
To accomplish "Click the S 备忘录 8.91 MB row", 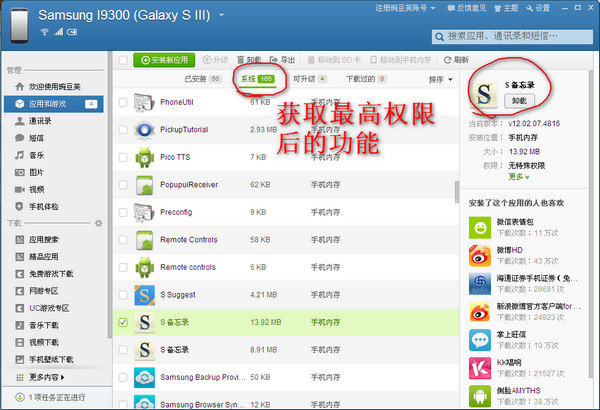I will pyautogui.click(x=286, y=350).
